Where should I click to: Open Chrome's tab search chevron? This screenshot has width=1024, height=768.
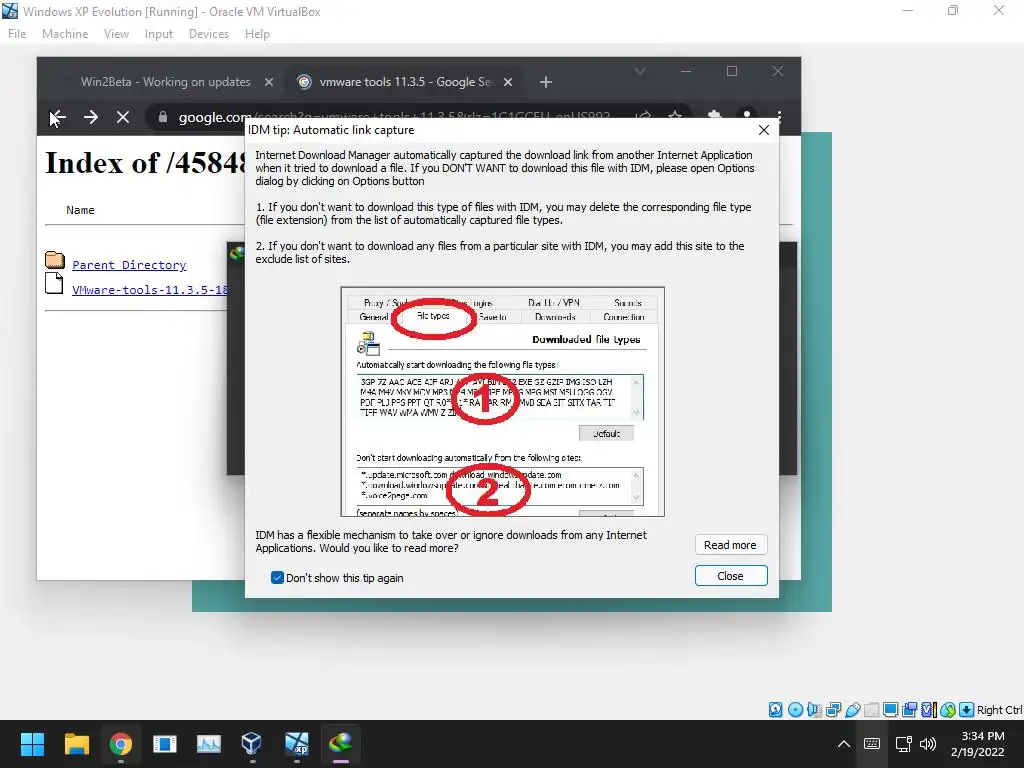tap(640, 71)
